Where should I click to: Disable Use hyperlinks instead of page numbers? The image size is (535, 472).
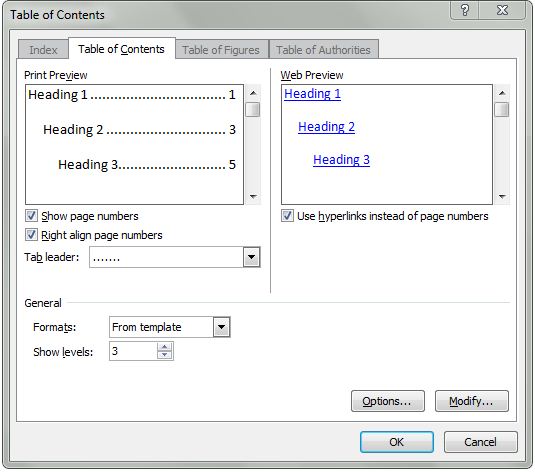pos(287,216)
